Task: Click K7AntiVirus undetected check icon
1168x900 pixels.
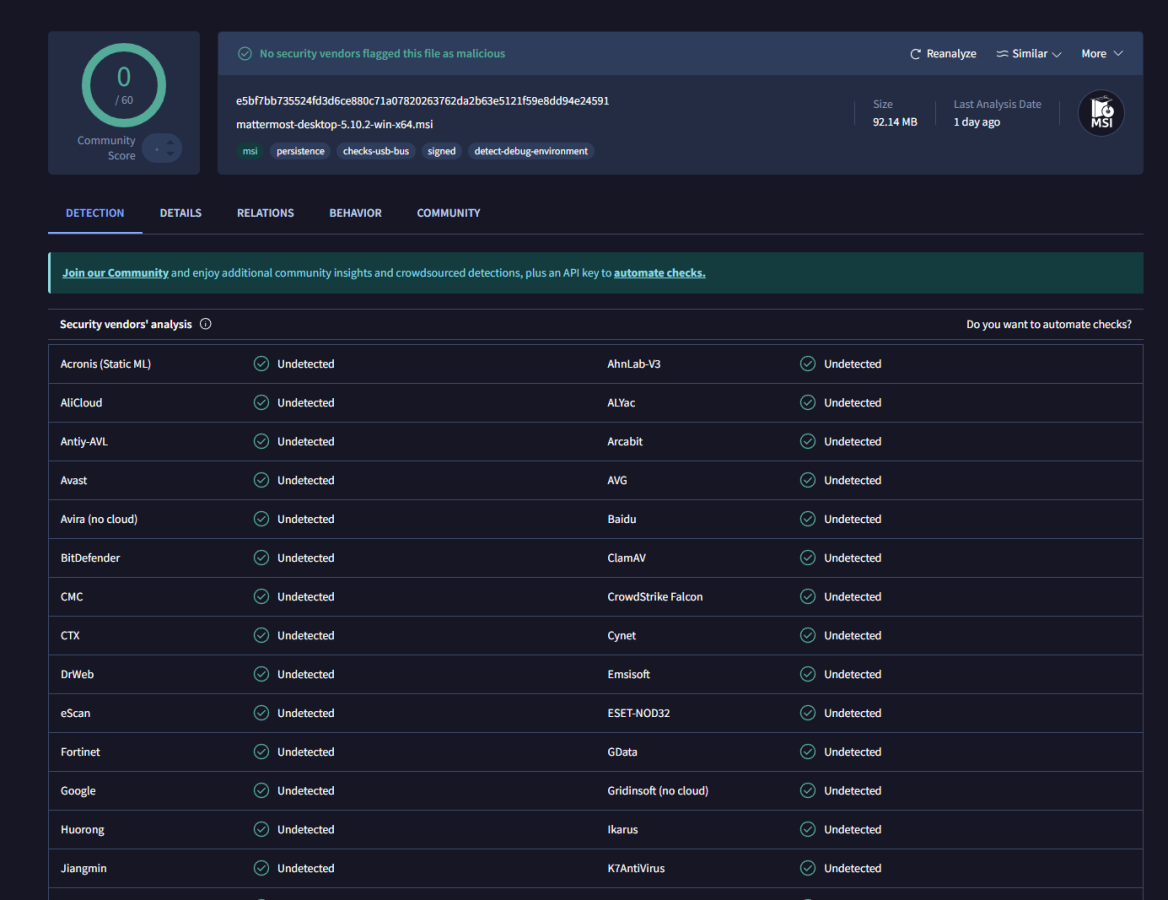Action: coord(807,867)
